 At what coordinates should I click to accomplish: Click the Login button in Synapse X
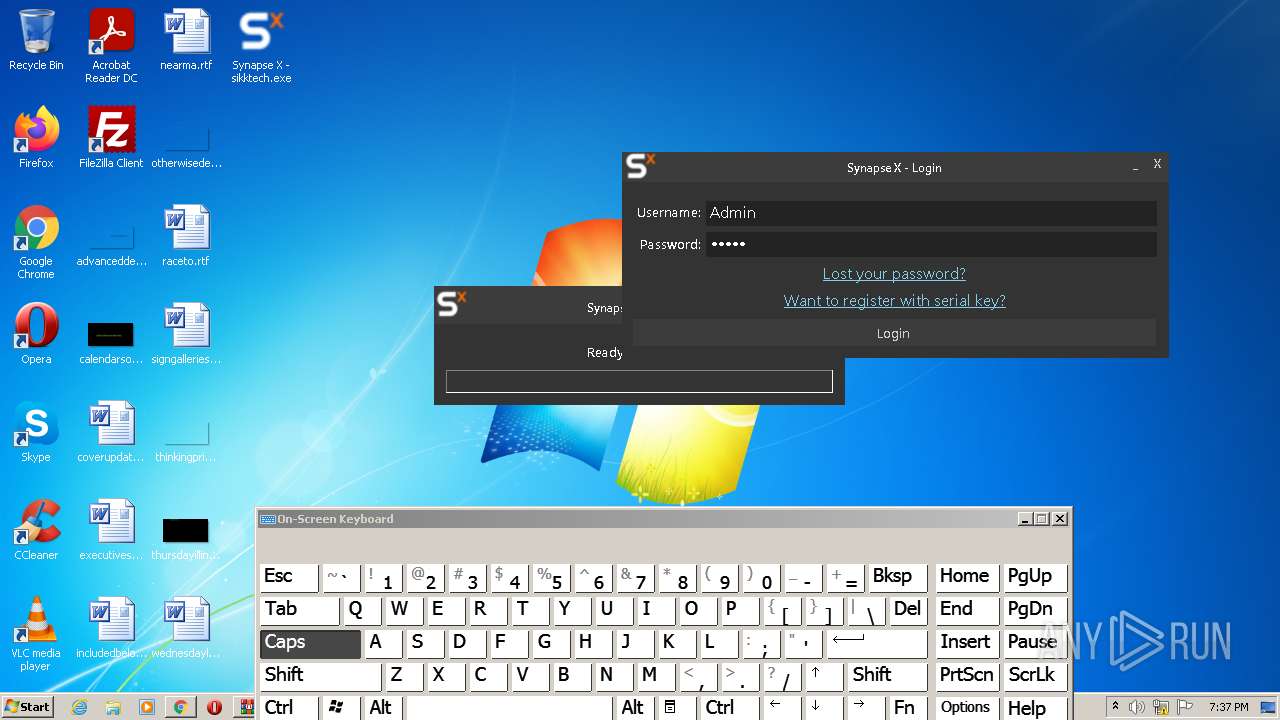point(893,334)
